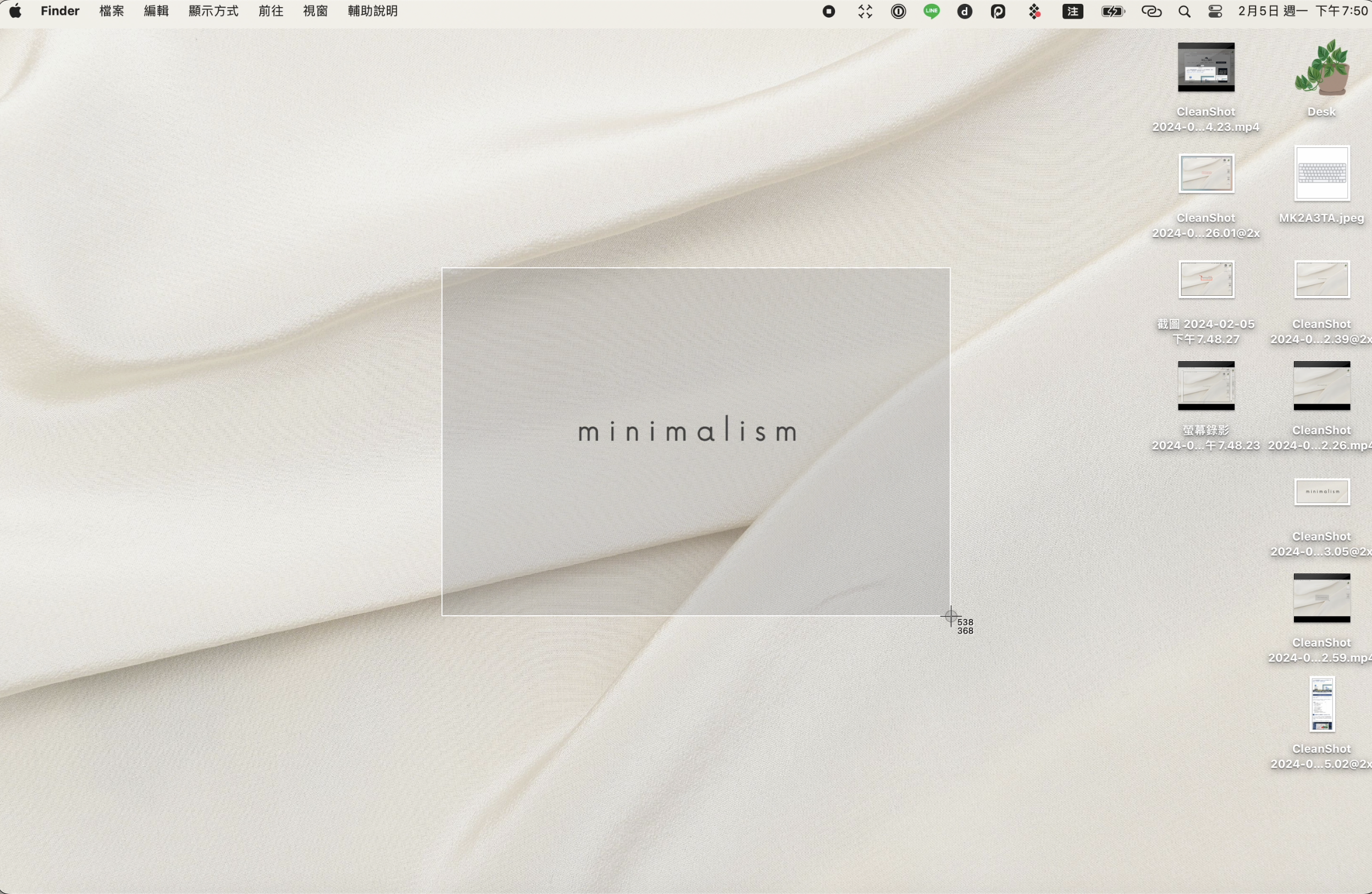Open Spotlight search magnifier icon

(x=1184, y=12)
